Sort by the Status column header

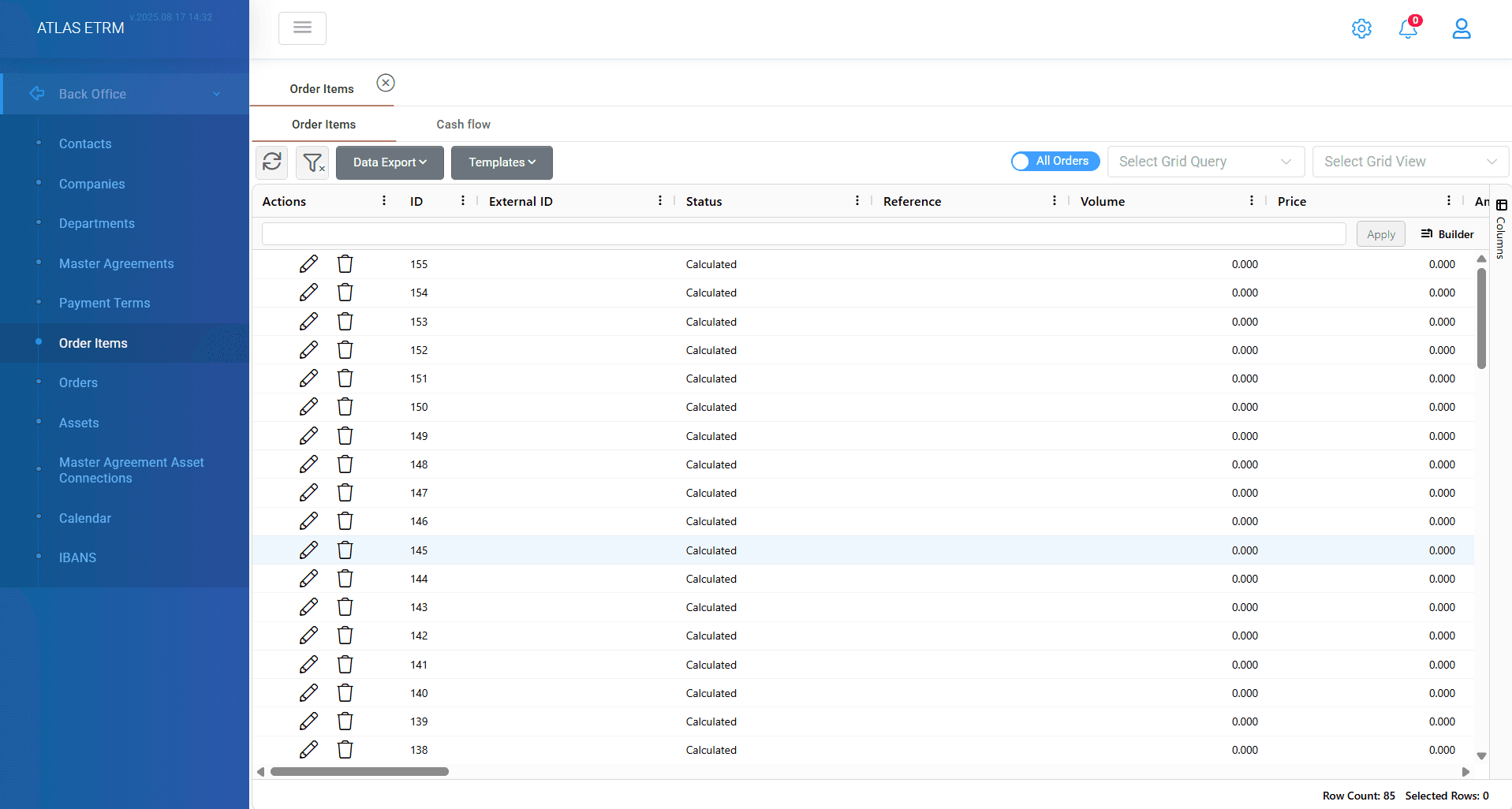pos(704,201)
